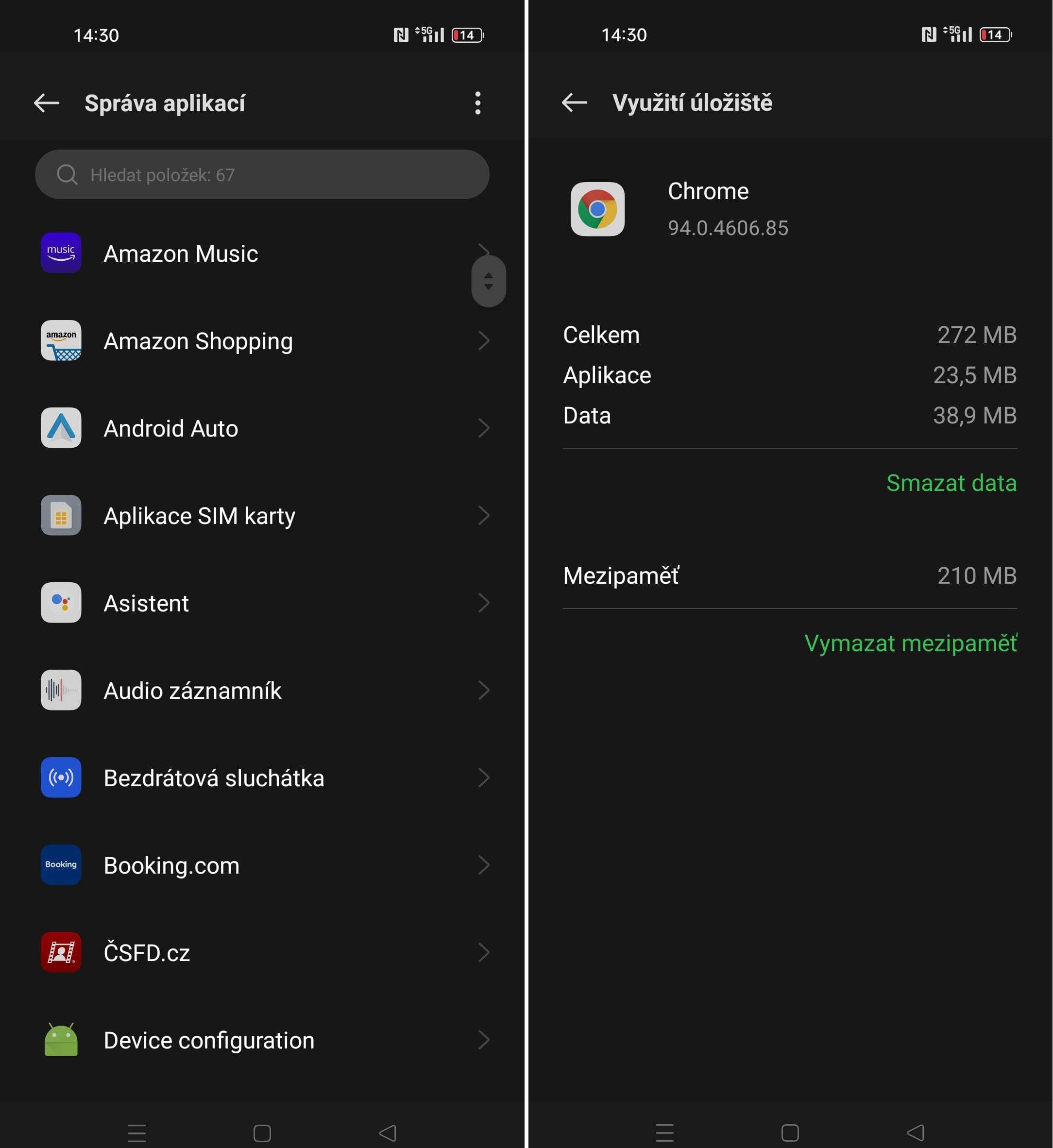Image resolution: width=1053 pixels, height=1148 pixels.
Task: Go back from Využití úložiště screen
Action: coord(574,102)
